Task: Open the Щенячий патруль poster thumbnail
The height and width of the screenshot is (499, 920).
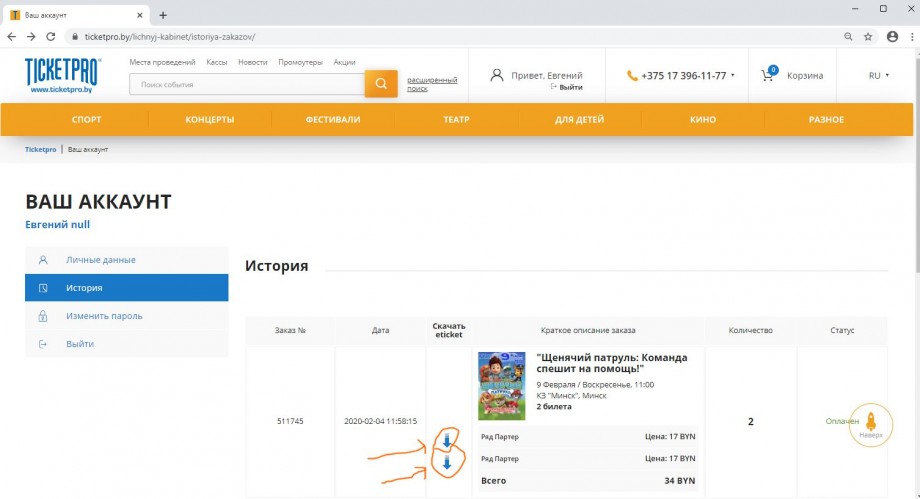Action: coord(501,386)
